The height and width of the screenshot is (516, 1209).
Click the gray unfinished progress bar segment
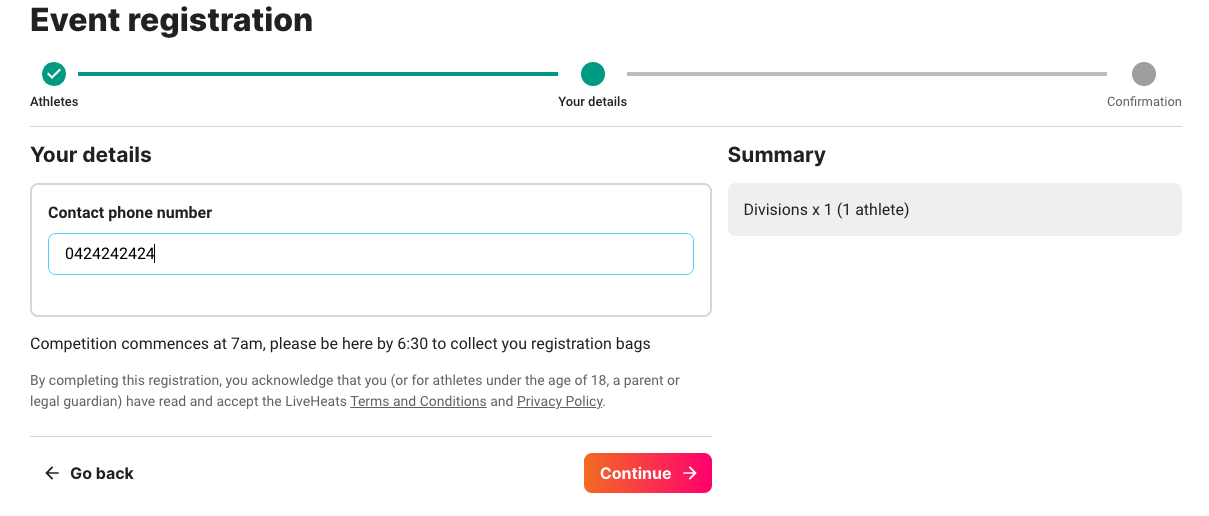pos(867,74)
